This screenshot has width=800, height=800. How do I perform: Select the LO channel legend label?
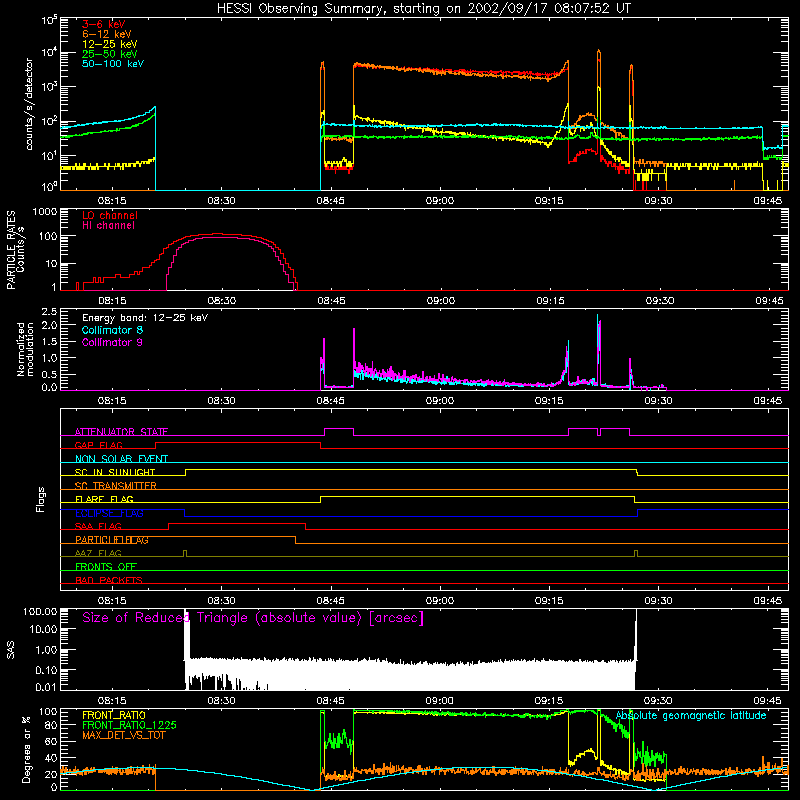point(110,215)
